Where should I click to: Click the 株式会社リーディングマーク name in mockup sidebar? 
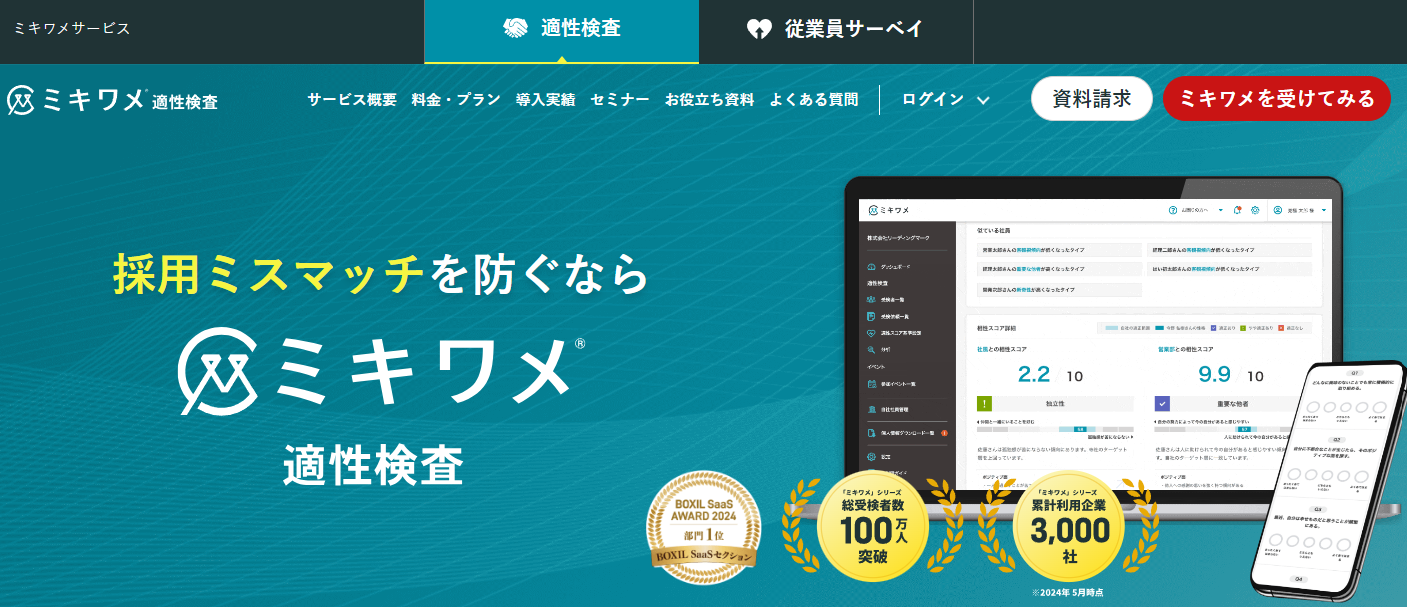click(900, 240)
